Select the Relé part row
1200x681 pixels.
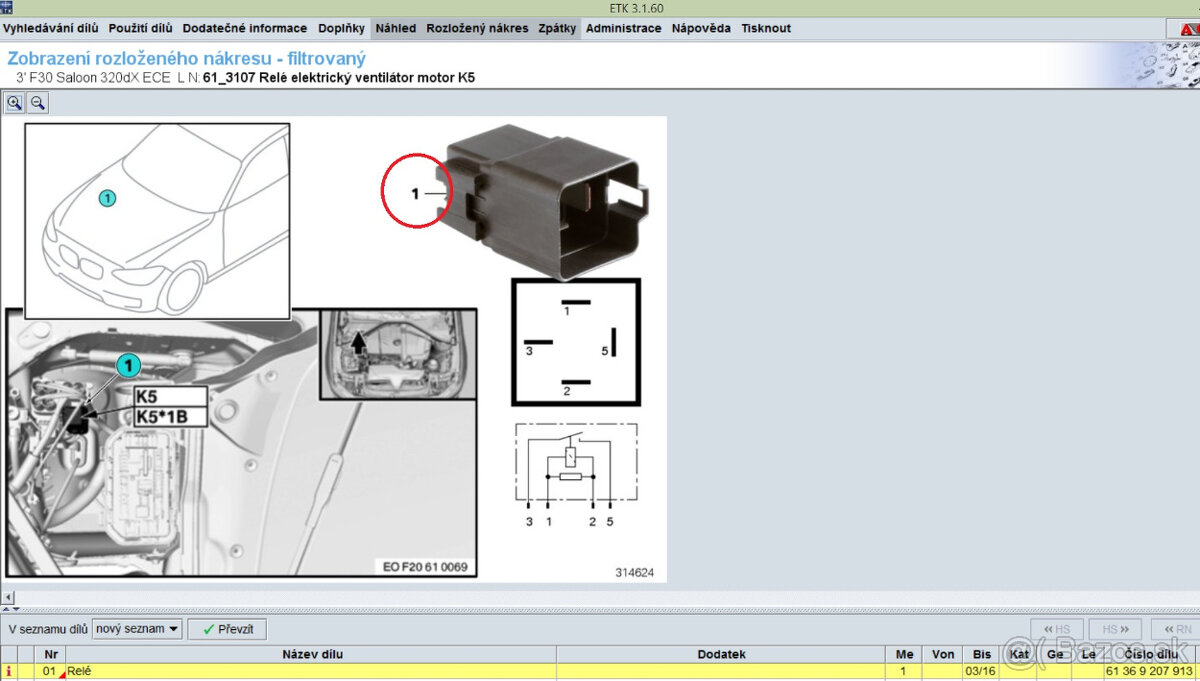312,672
